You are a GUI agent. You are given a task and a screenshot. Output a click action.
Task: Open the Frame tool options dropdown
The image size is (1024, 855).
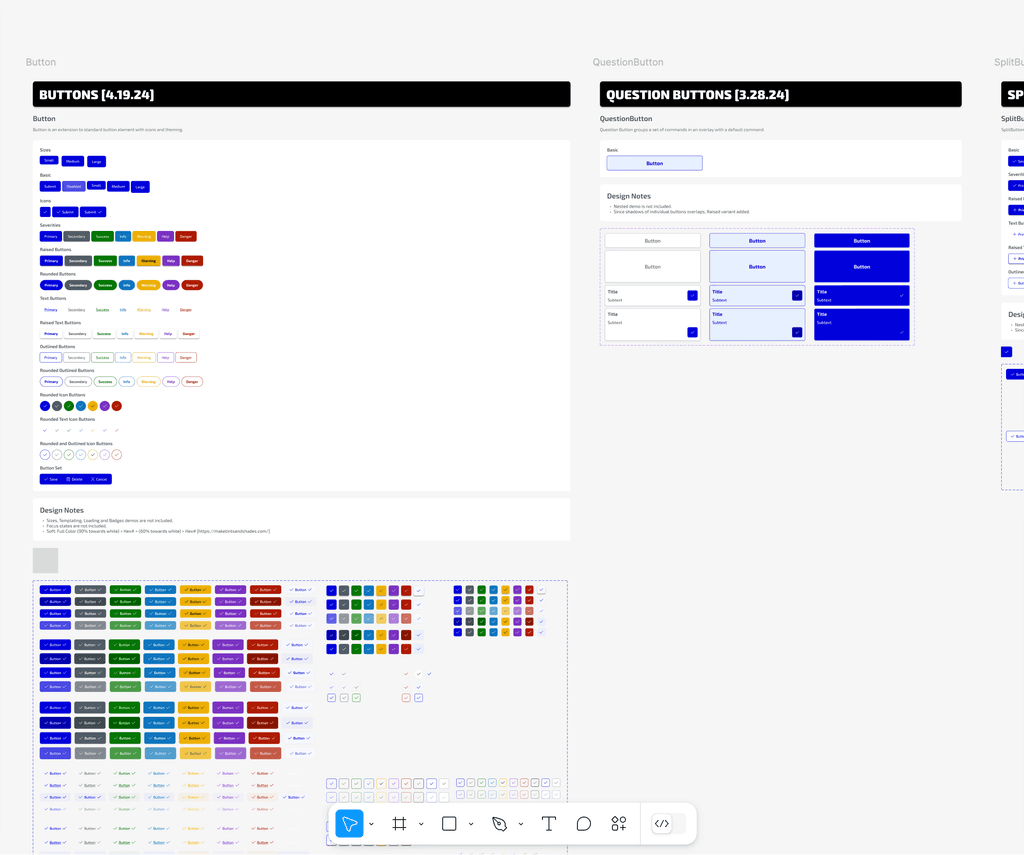[421, 824]
